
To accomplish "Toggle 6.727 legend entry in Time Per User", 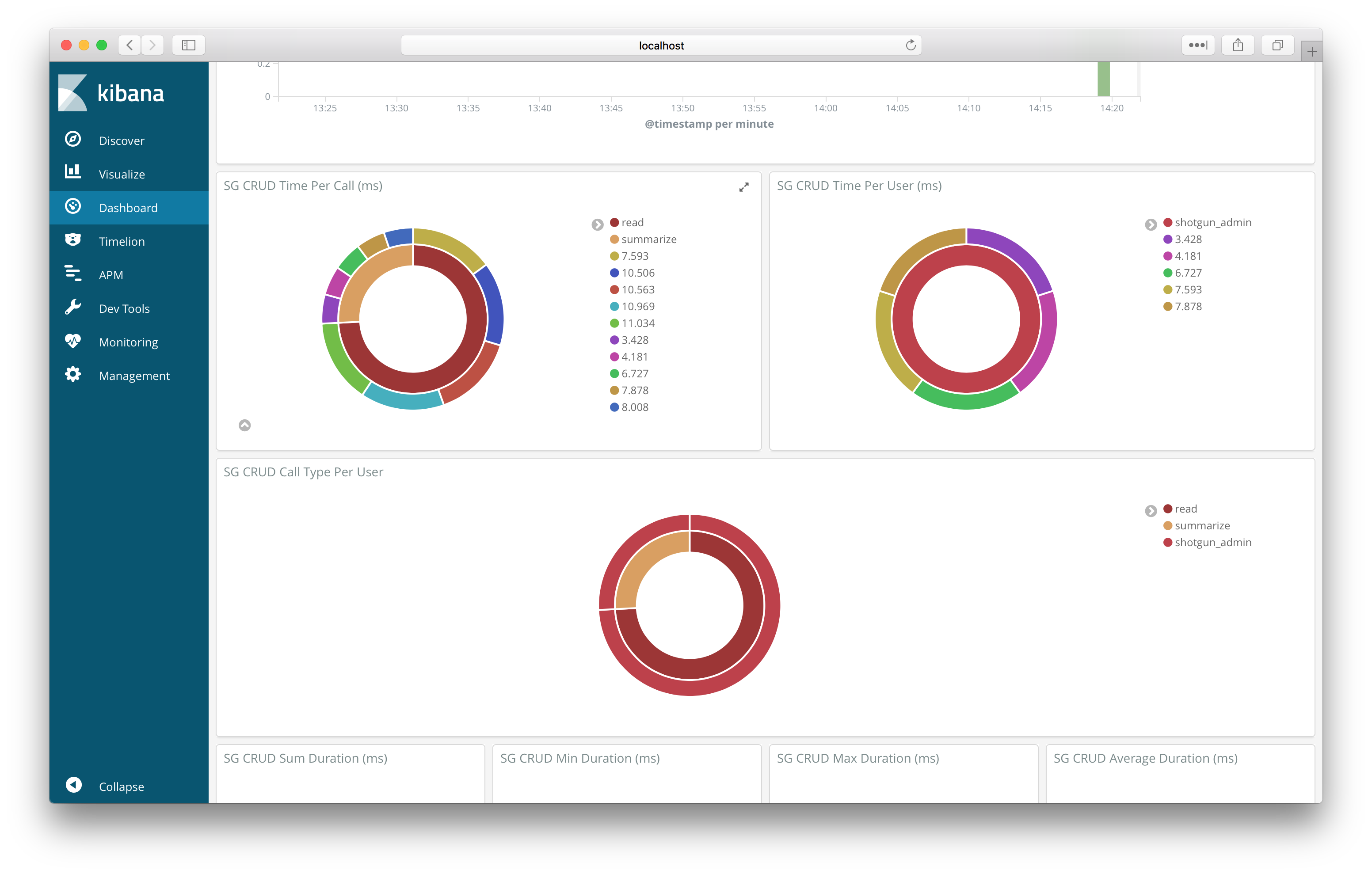I will 1188,273.
